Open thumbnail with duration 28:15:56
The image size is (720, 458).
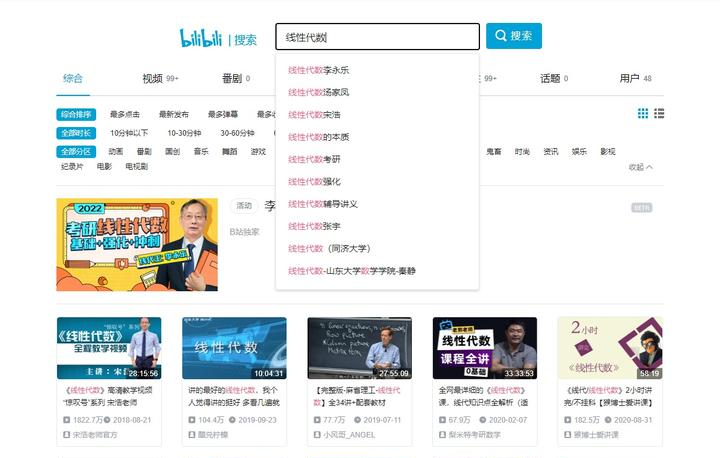coord(109,348)
